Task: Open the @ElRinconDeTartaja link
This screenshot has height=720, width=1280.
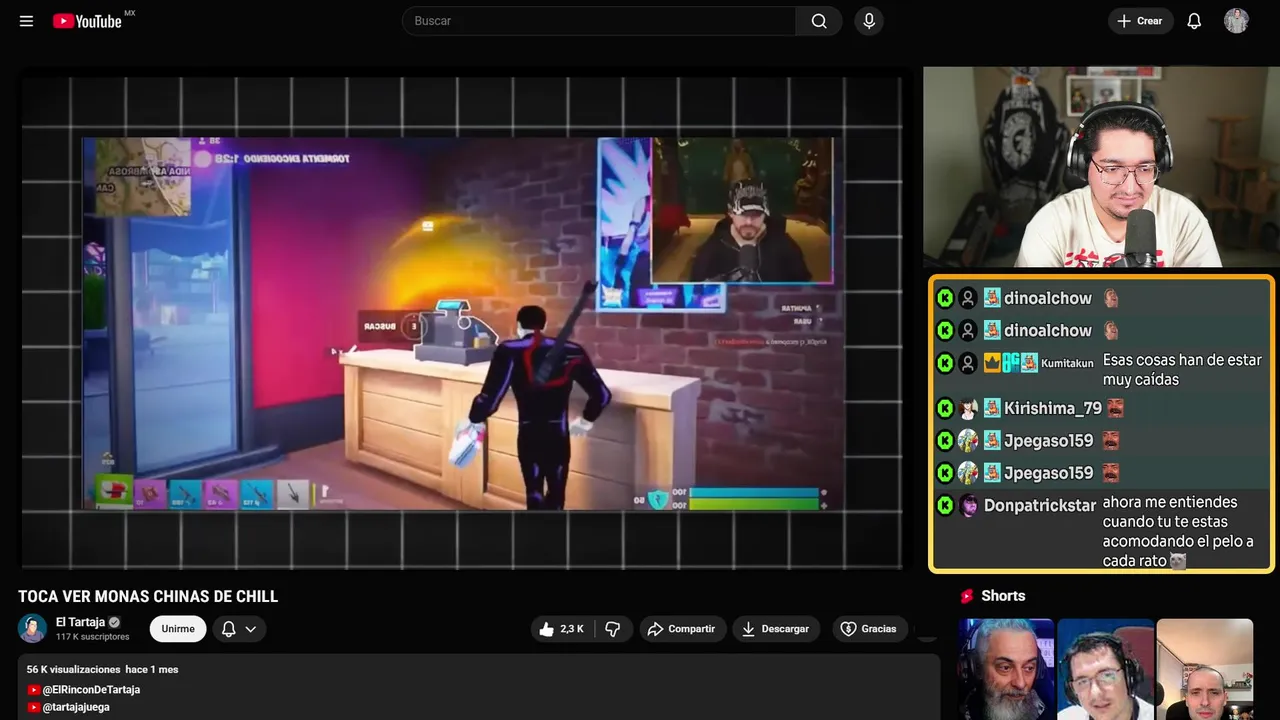Action: tap(91, 690)
